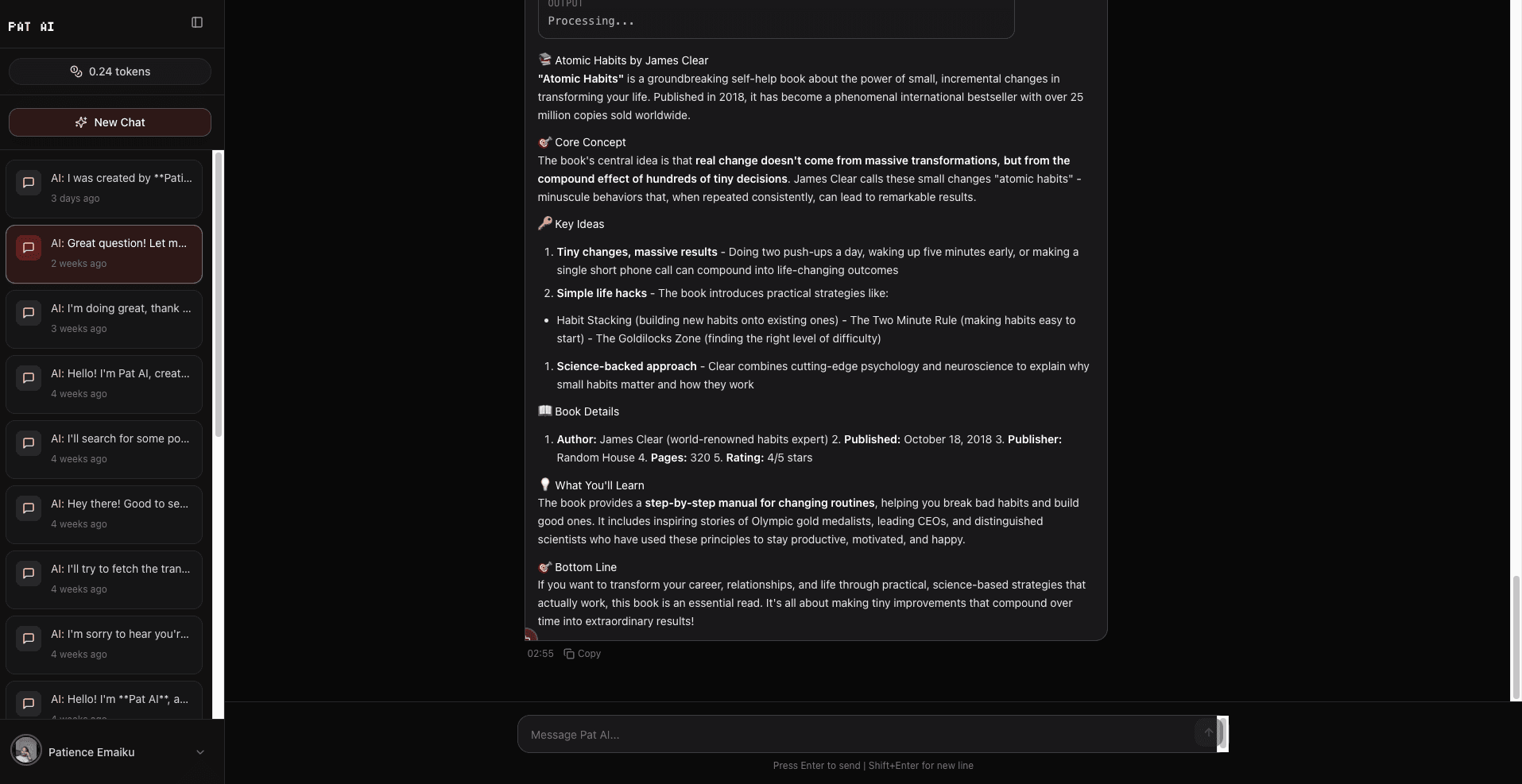This screenshot has height=784, width=1522.
Task: Click chat icon for "I'm doing great"
Action: click(x=29, y=313)
